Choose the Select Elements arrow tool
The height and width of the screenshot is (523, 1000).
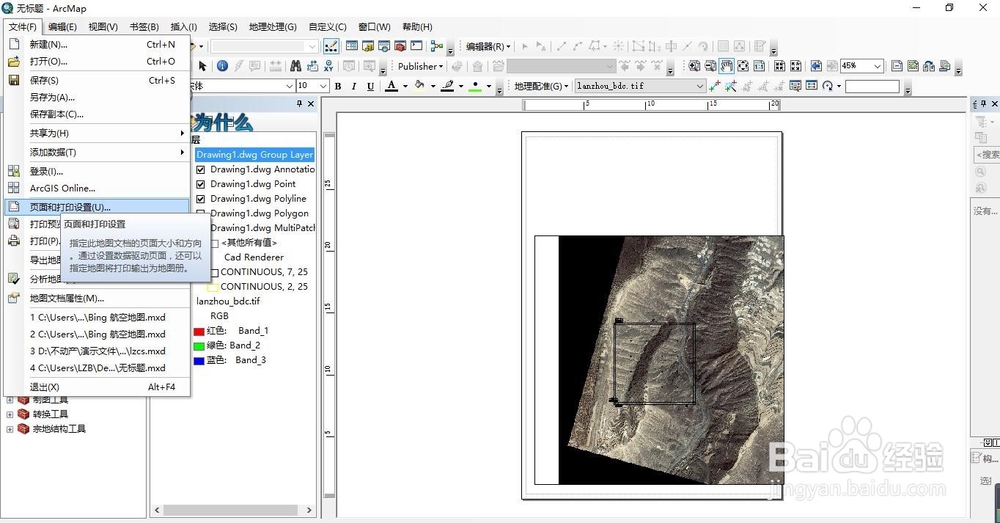pyautogui.click(x=203, y=66)
